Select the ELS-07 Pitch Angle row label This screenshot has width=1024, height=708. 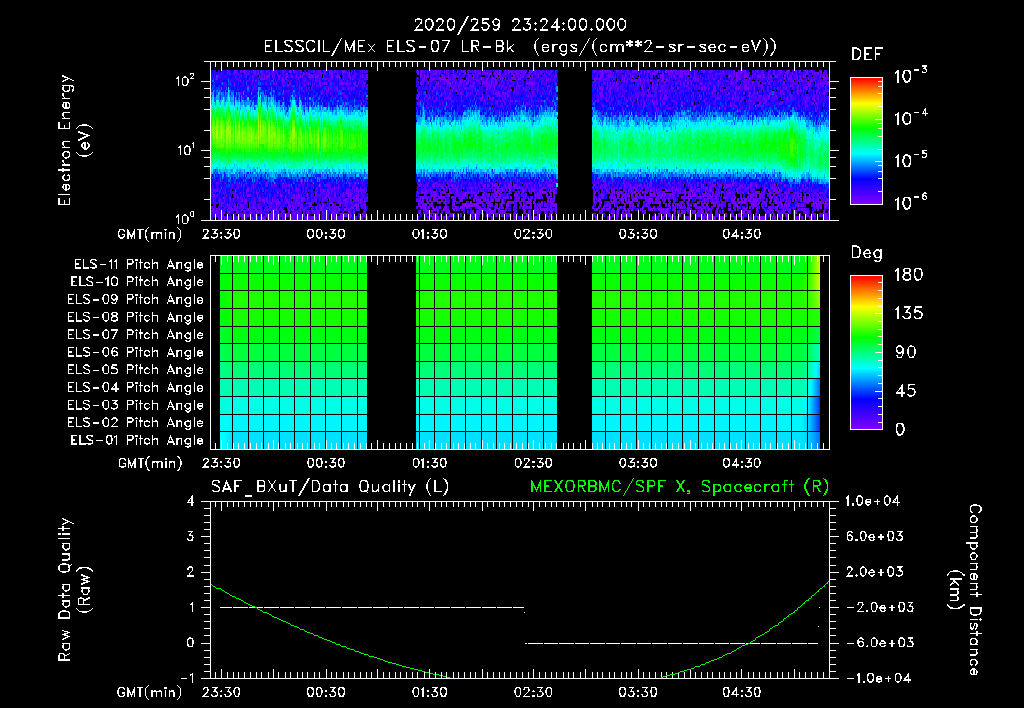point(135,334)
